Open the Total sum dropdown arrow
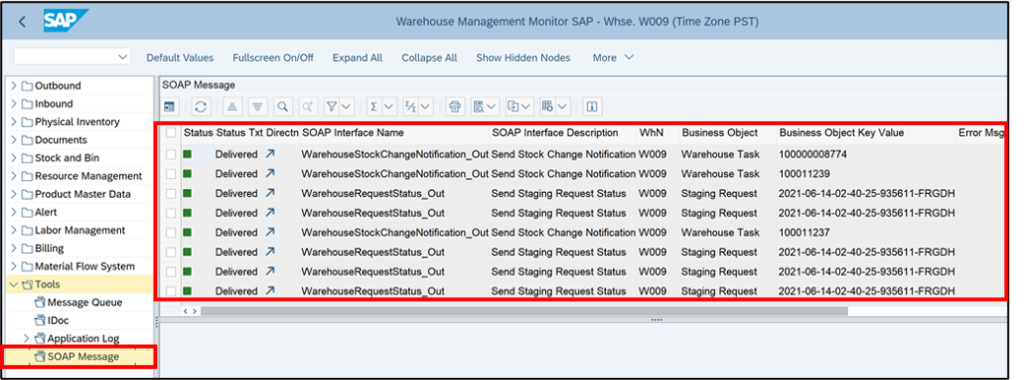This screenshot has width=1024, height=380. [389, 106]
